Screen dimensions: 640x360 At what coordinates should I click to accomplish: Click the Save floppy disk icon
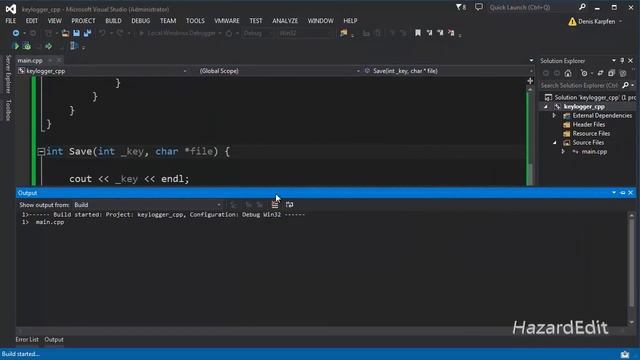point(76,33)
